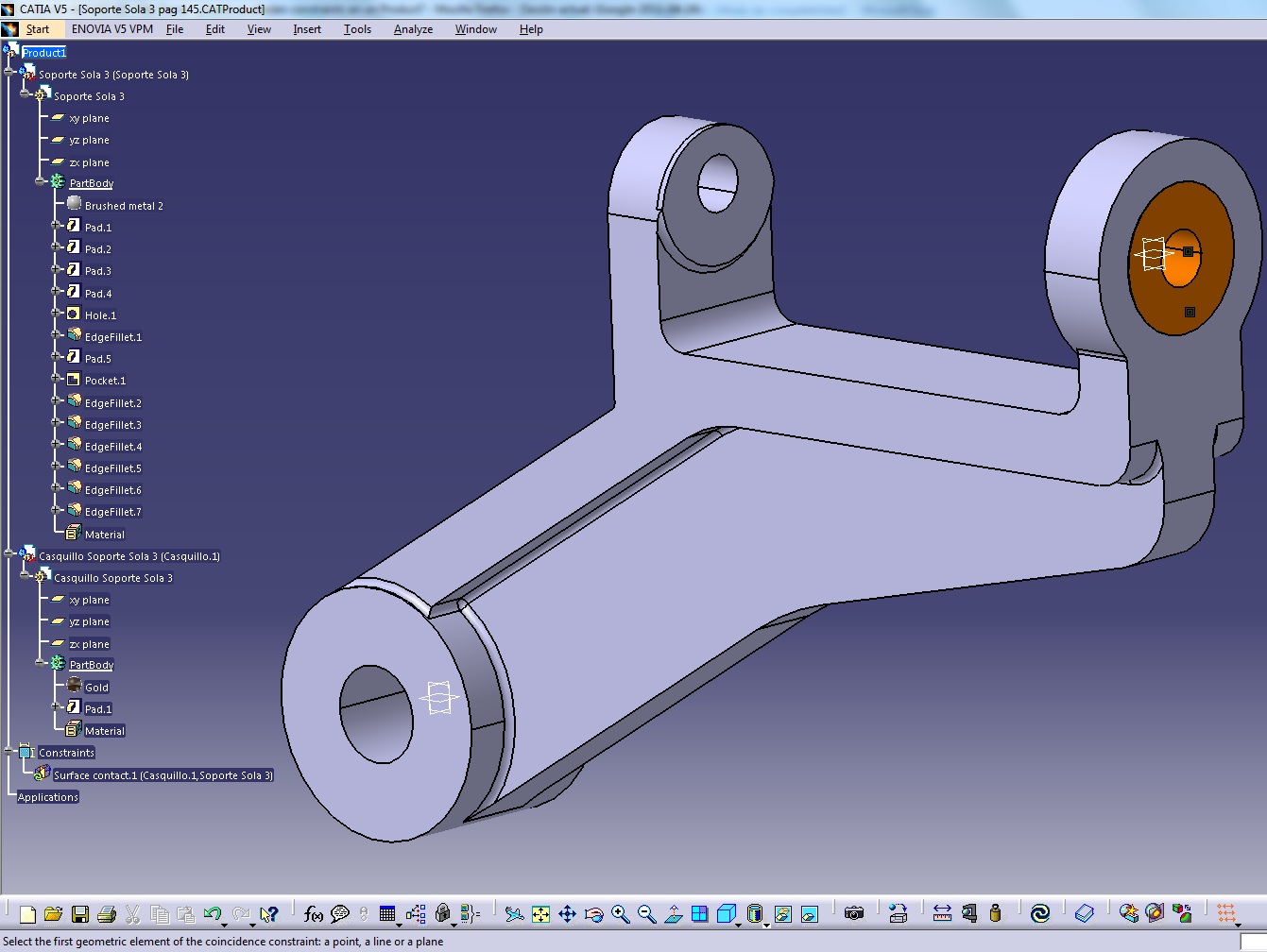The width and height of the screenshot is (1267, 952).
Task: Click the padlock Lock icon
Action: 443,913
